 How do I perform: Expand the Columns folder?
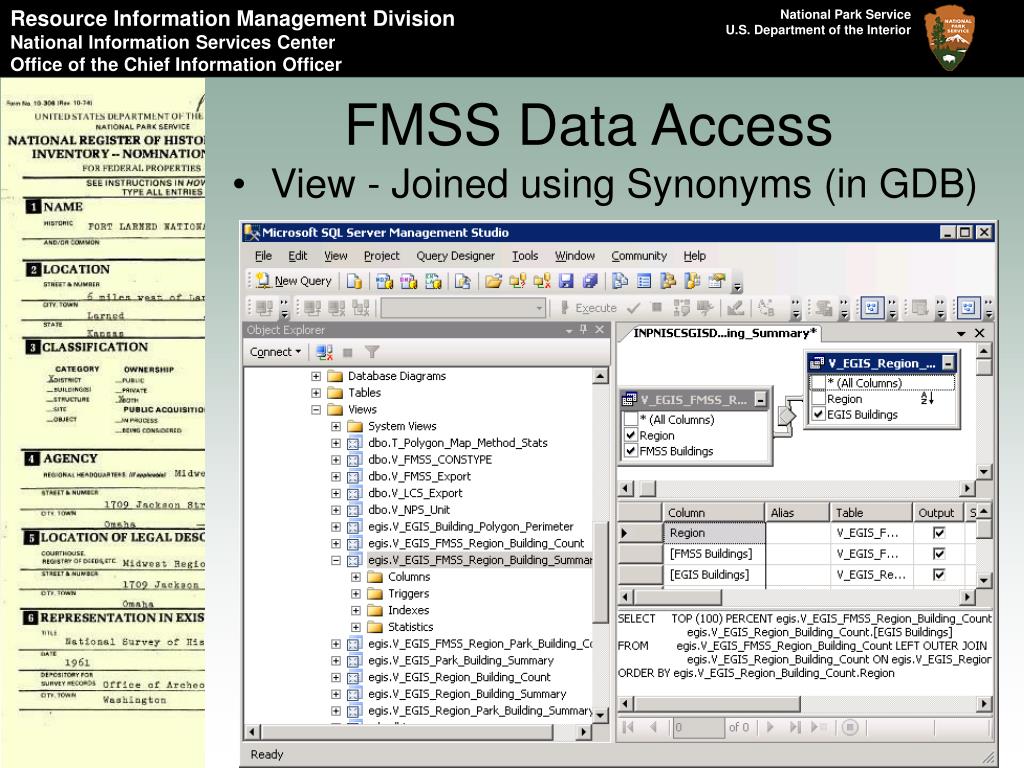[356, 577]
